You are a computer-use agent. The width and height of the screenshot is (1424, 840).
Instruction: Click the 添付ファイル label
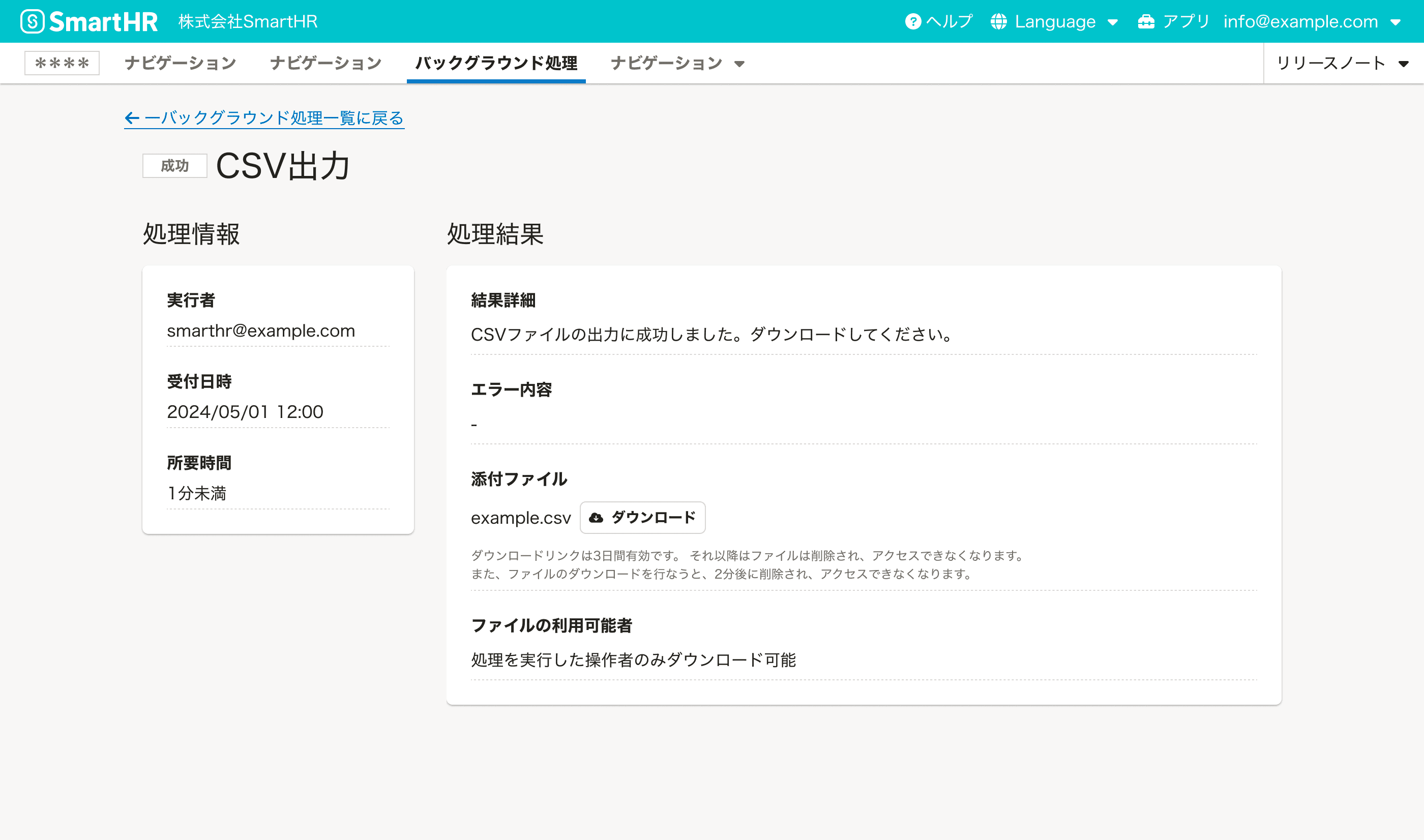519,479
